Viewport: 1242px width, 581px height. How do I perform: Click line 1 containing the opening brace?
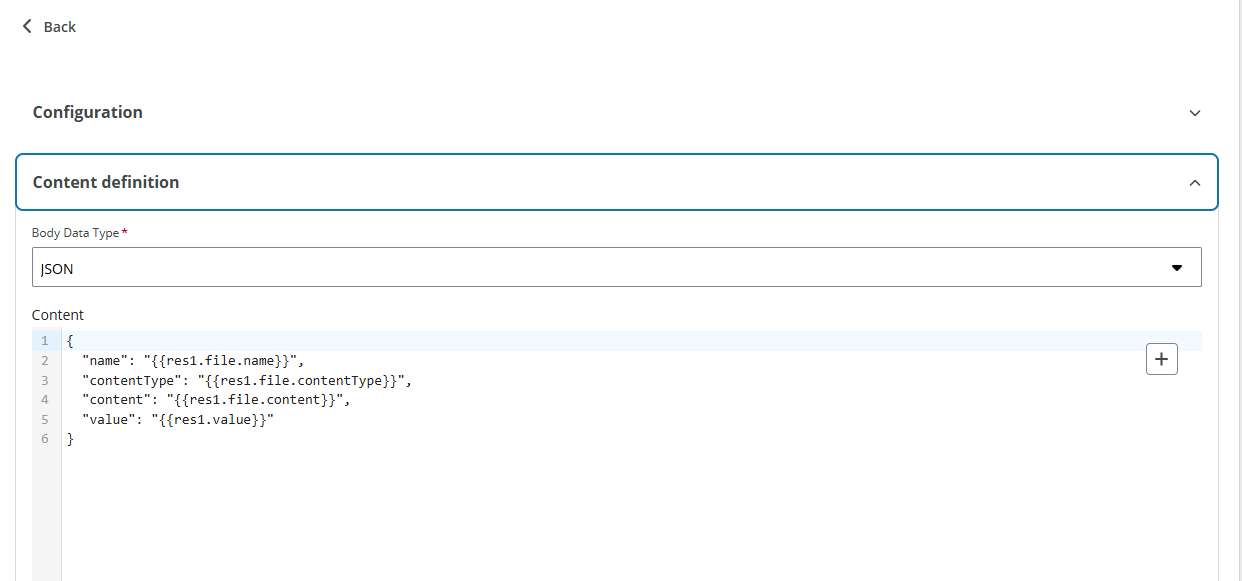click(69, 340)
